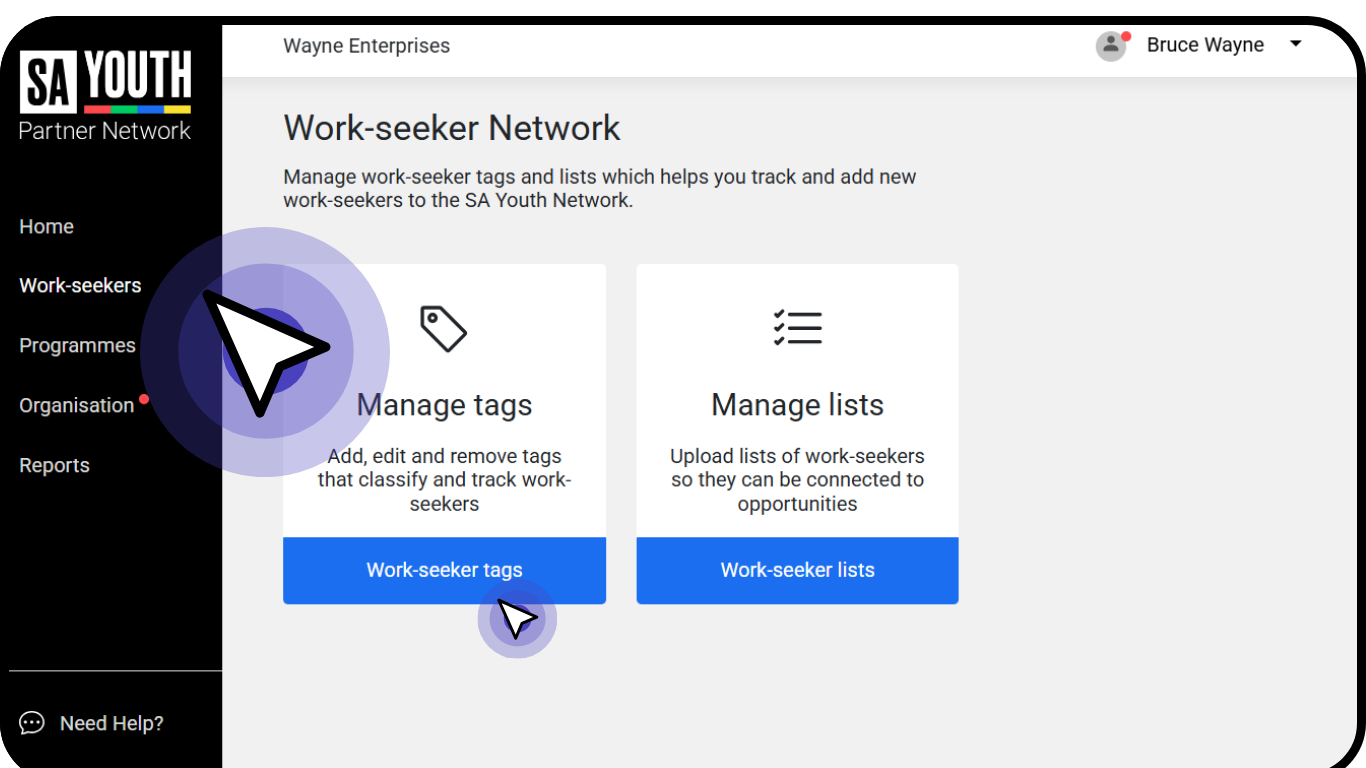Viewport: 1366px width, 768px height.
Task: Select Work-seekers in the sidebar
Action: [x=80, y=285]
